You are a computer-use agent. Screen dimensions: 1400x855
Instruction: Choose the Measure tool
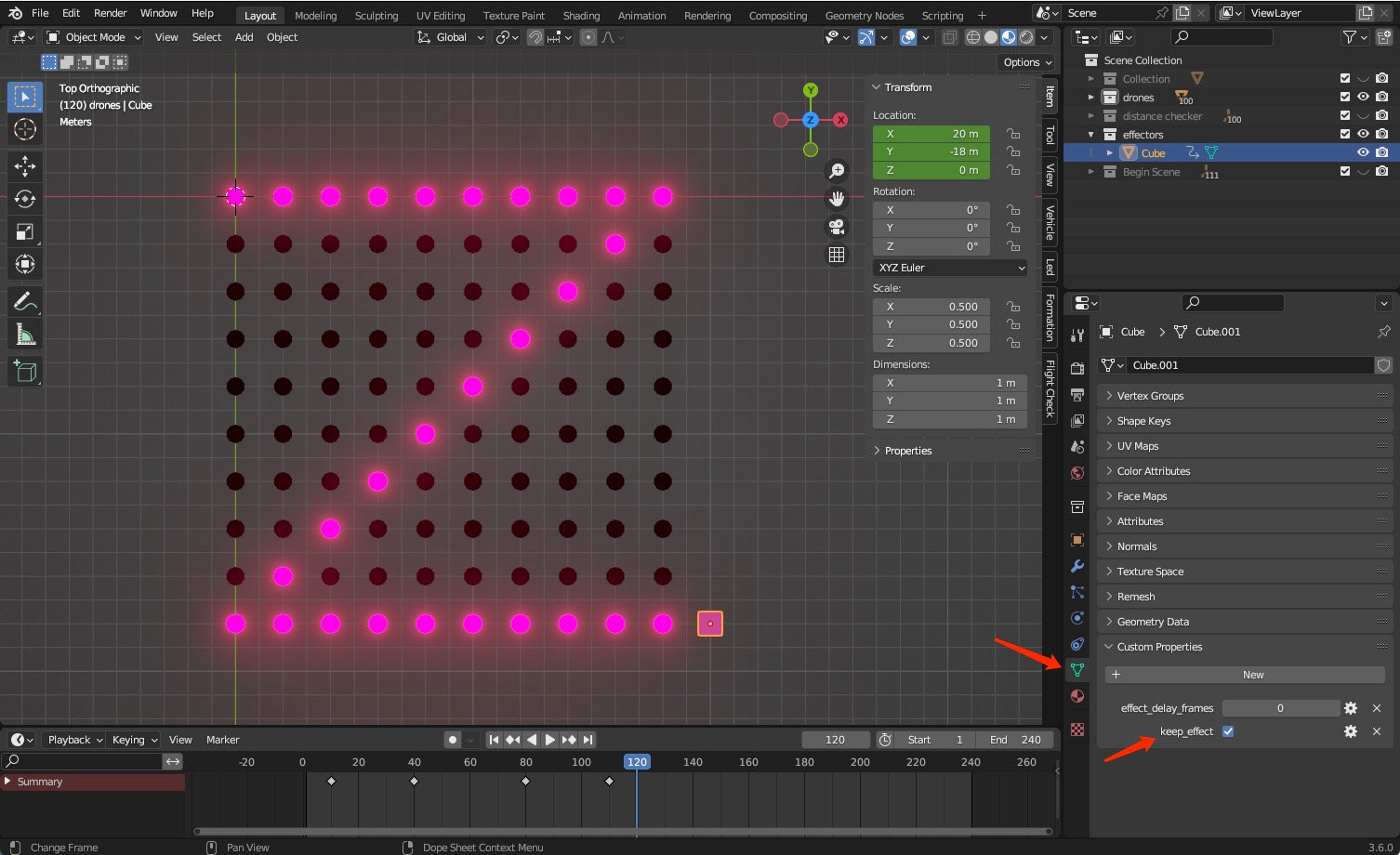click(x=25, y=335)
